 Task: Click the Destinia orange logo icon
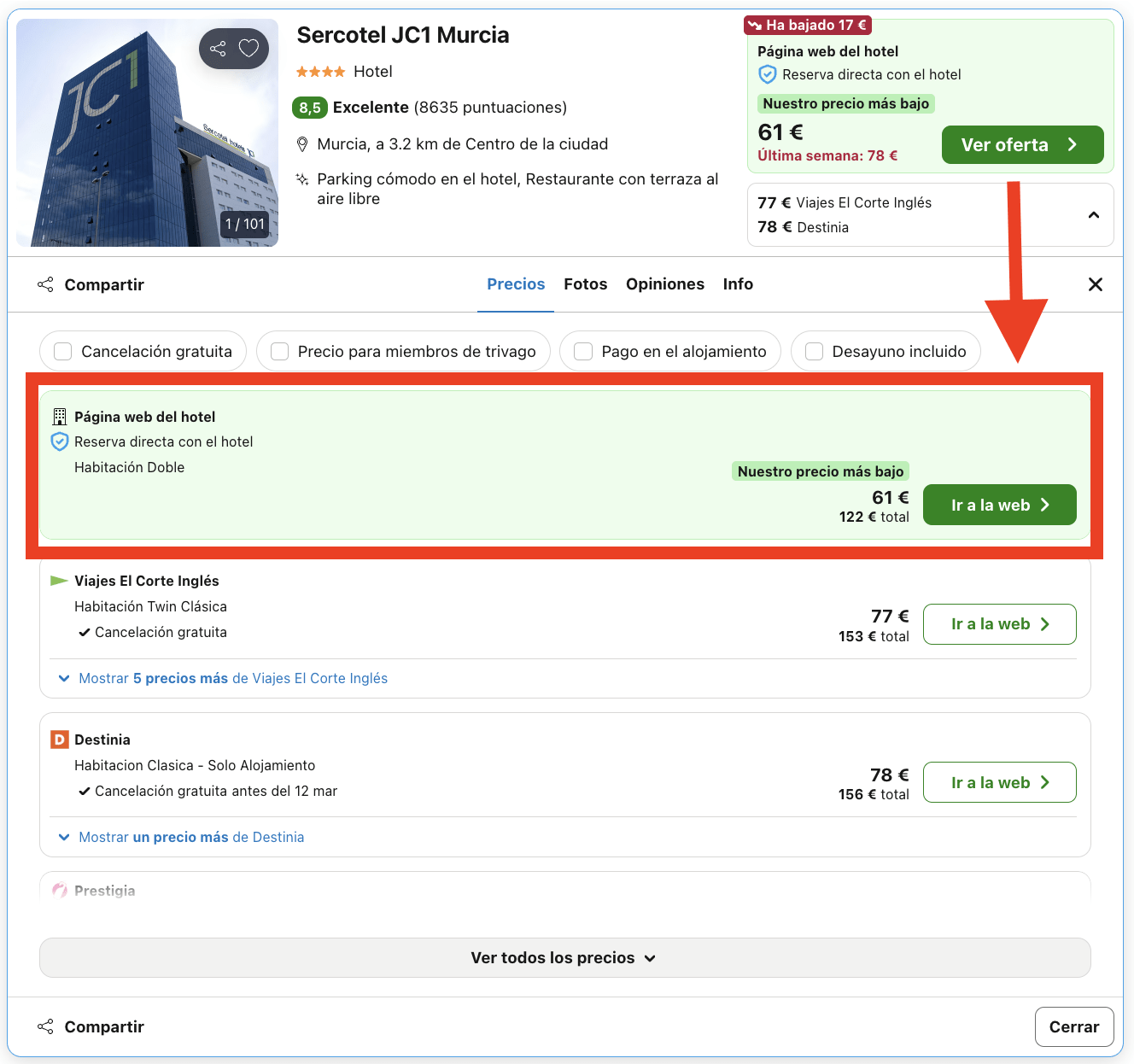tap(59, 740)
